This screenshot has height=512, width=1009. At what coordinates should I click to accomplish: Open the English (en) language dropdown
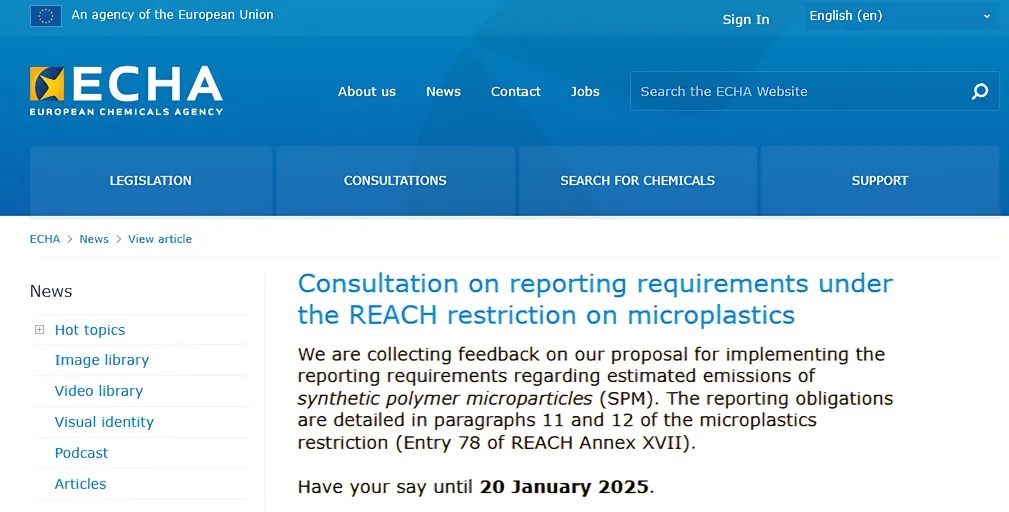(900, 16)
